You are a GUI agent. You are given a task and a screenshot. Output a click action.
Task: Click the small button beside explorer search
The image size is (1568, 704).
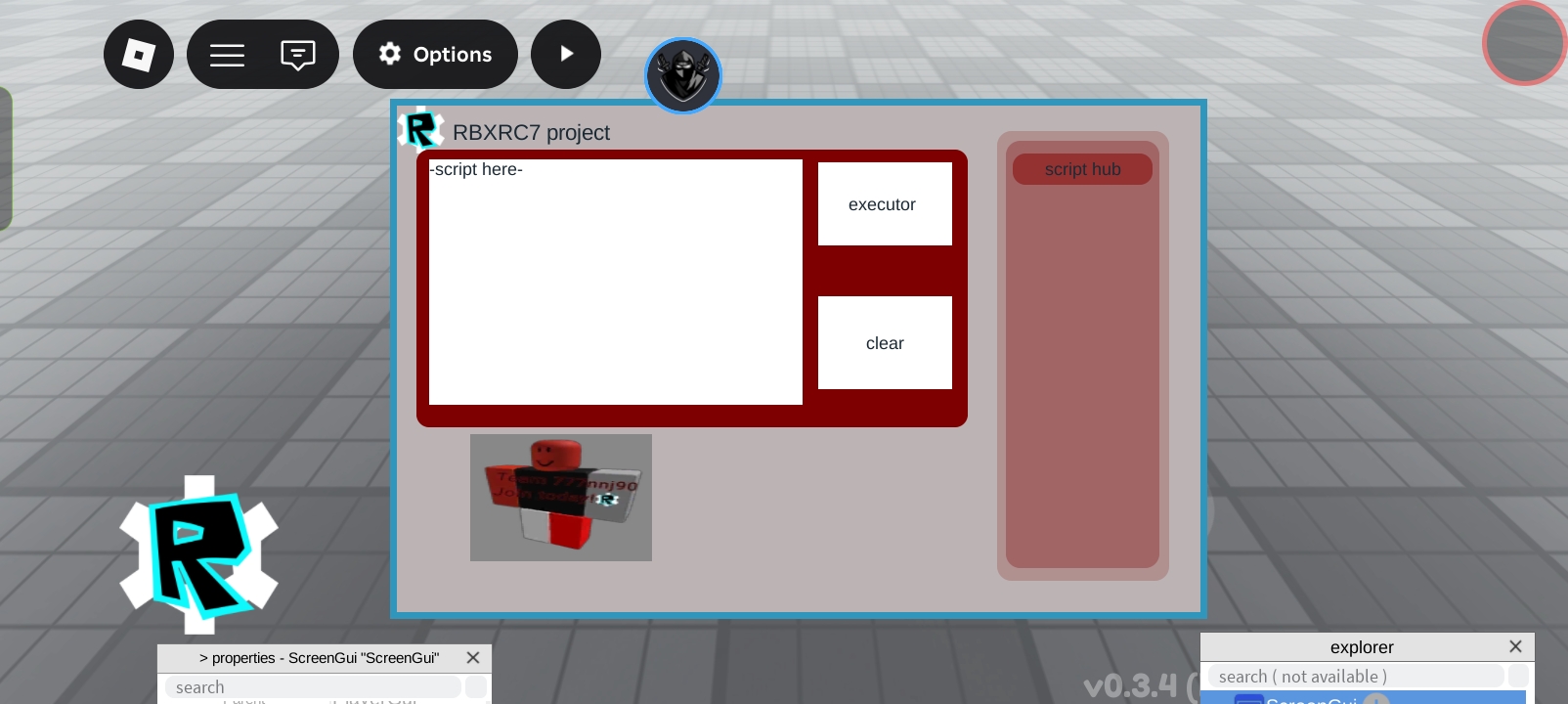point(1518,676)
